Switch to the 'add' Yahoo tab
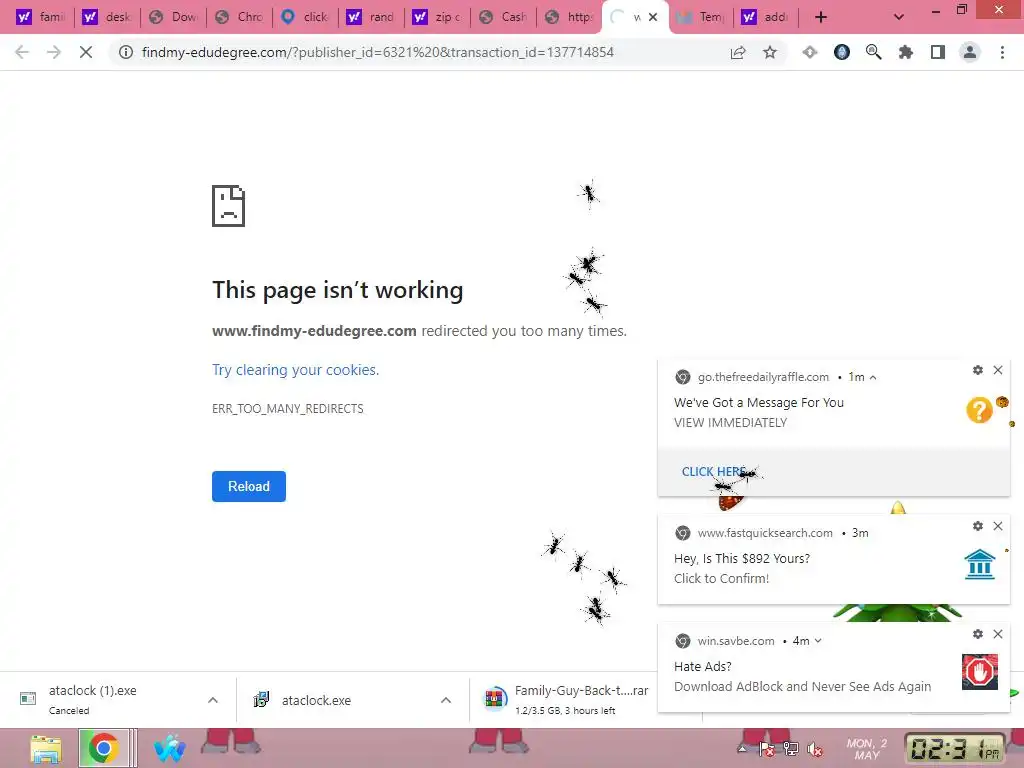This screenshot has width=1024, height=768. pyautogui.click(x=765, y=17)
